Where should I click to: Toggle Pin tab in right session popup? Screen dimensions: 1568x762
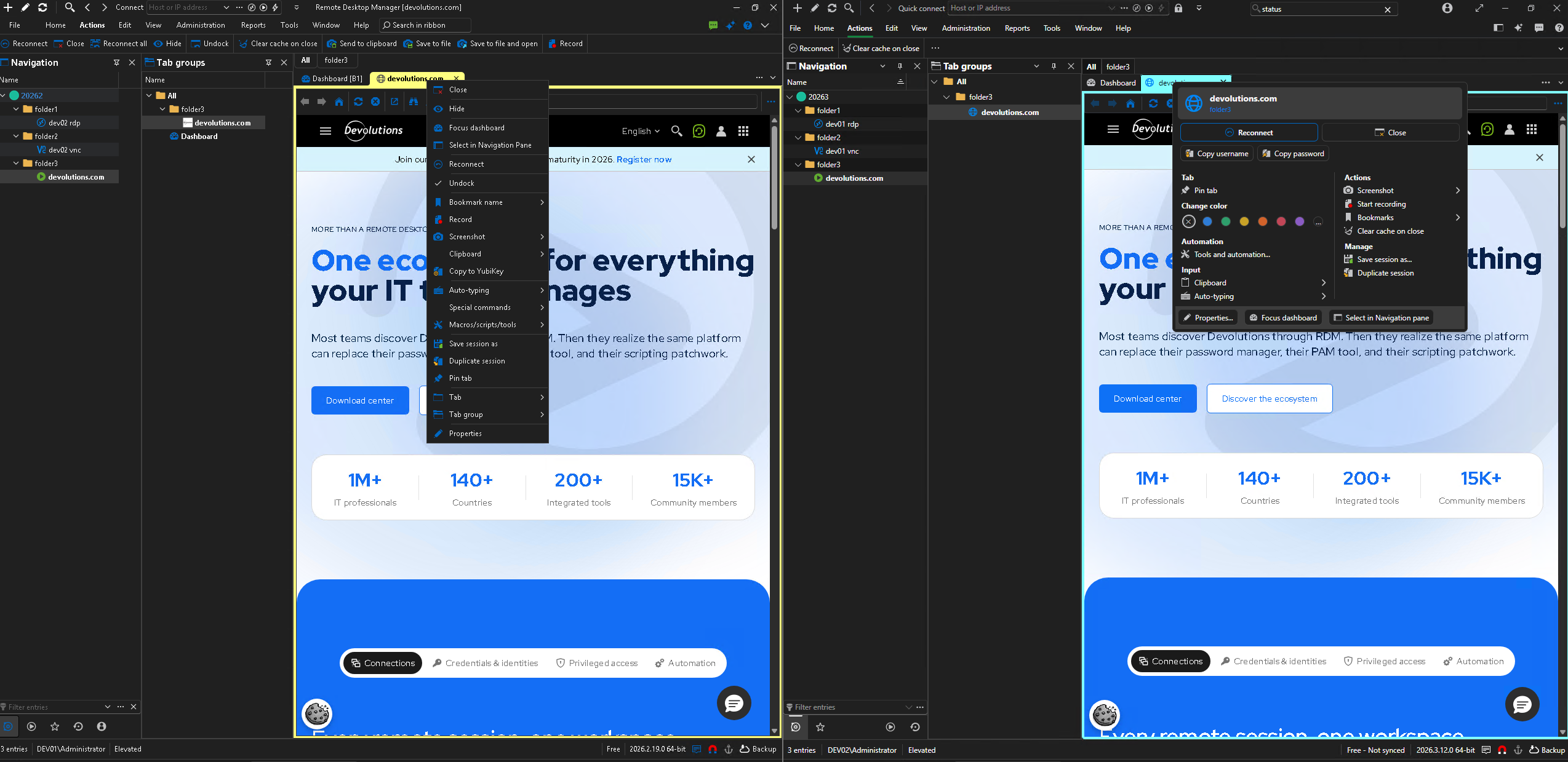[1199, 191]
